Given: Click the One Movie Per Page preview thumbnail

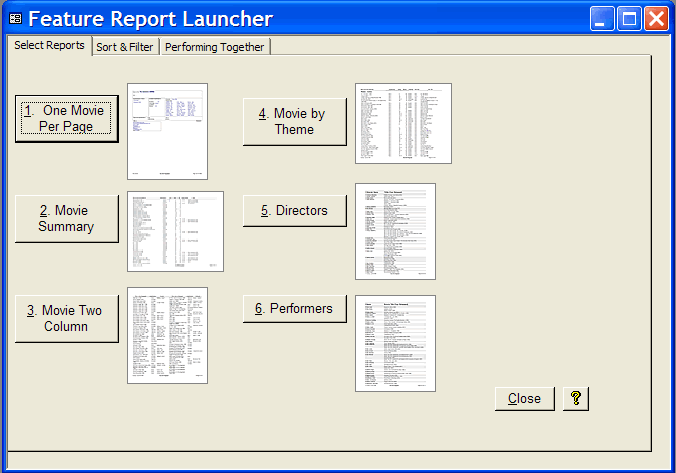Looking at the screenshot, I should click(x=167, y=131).
